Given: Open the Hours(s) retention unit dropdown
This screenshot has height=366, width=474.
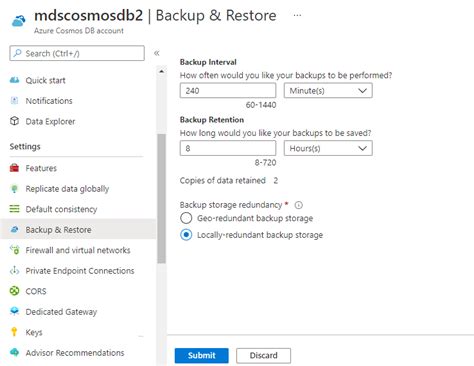Looking at the screenshot, I should pos(328,148).
